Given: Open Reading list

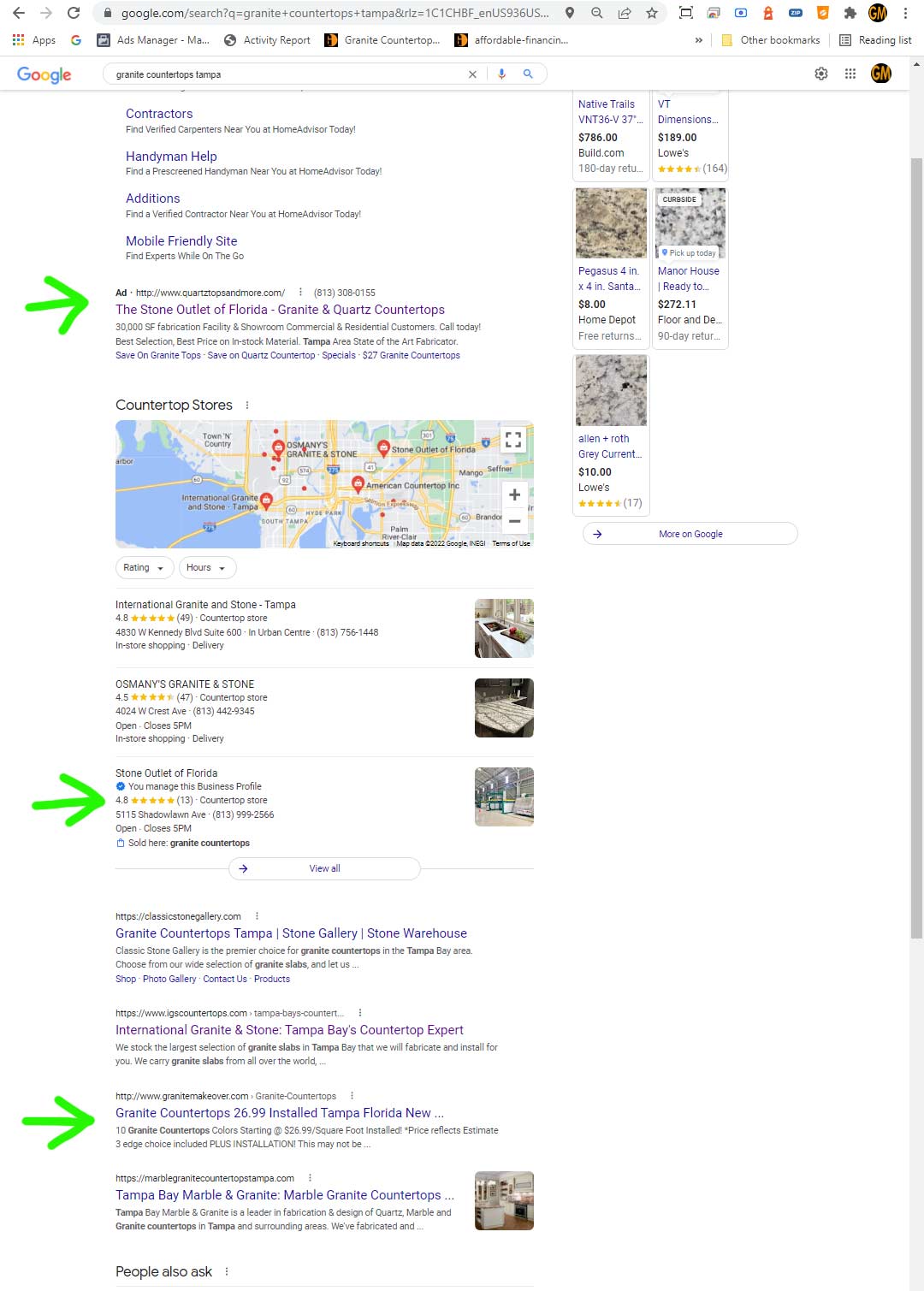Looking at the screenshot, I should coord(875,40).
